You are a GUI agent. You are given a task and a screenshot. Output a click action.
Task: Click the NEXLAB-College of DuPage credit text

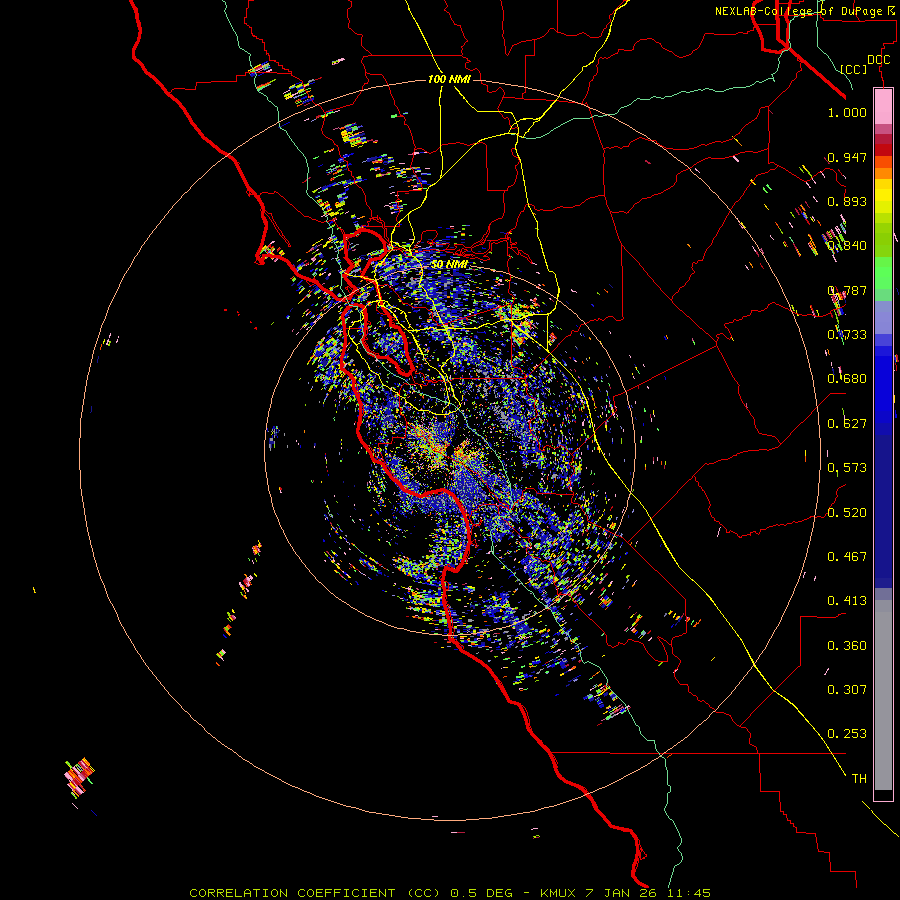click(x=805, y=11)
